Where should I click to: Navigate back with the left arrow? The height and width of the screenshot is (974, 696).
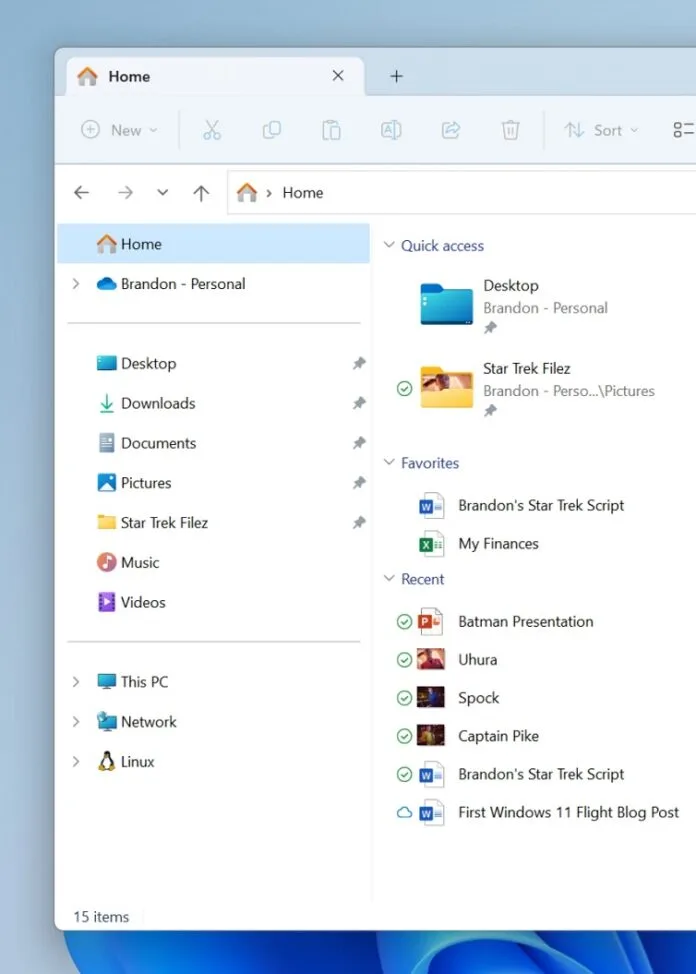(x=82, y=193)
